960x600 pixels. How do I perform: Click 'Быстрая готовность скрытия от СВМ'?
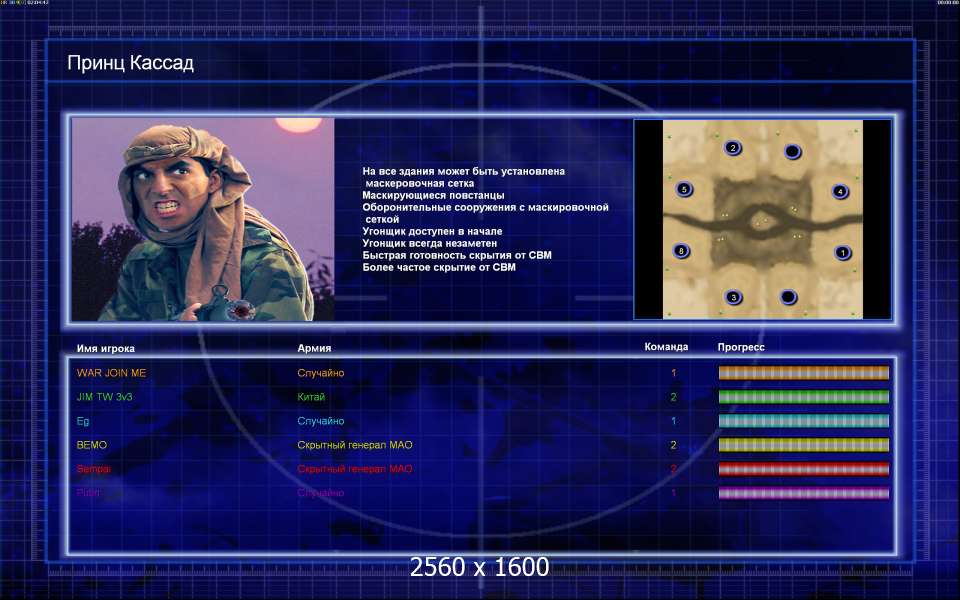pyautogui.click(x=457, y=255)
